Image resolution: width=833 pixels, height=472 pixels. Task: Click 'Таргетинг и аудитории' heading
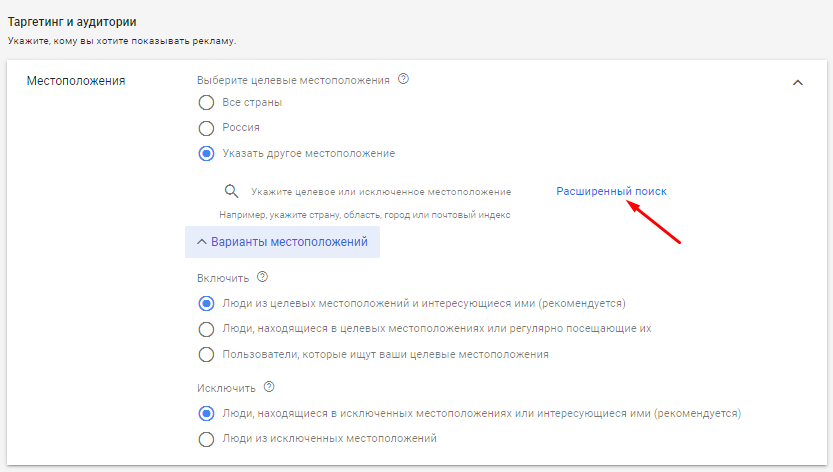(72, 21)
